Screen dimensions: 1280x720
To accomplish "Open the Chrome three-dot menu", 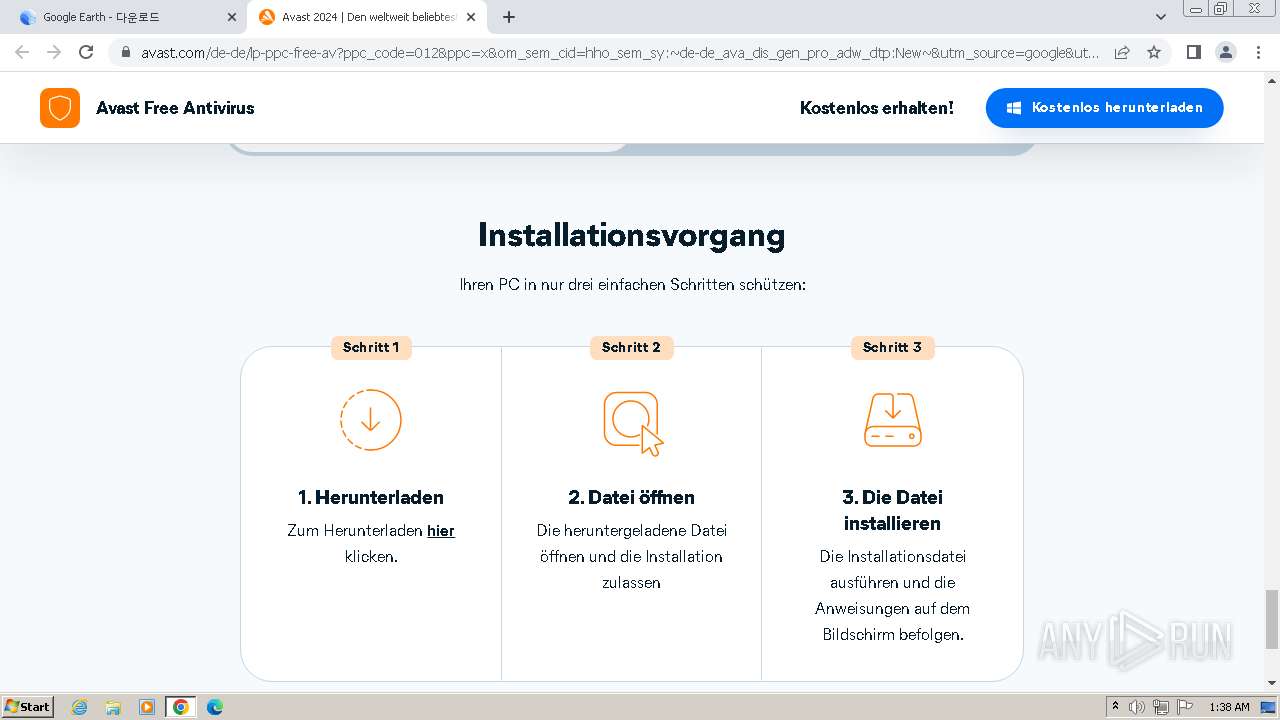I will tap(1257, 52).
